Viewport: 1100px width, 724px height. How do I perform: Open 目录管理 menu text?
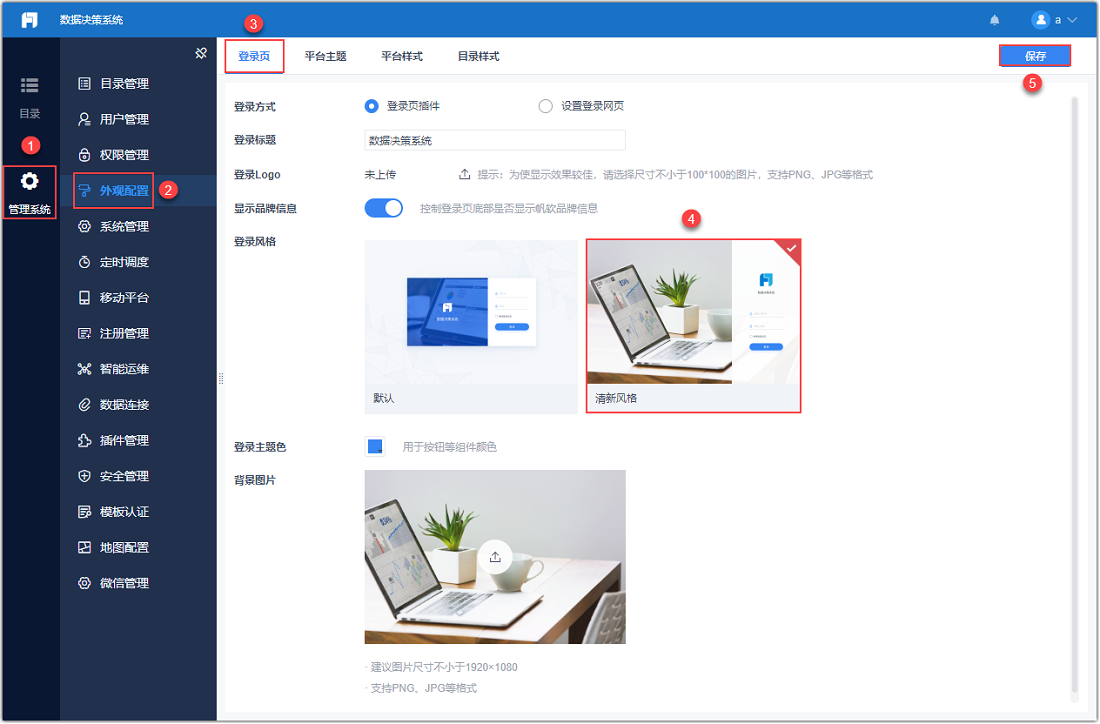click(124, 83)
